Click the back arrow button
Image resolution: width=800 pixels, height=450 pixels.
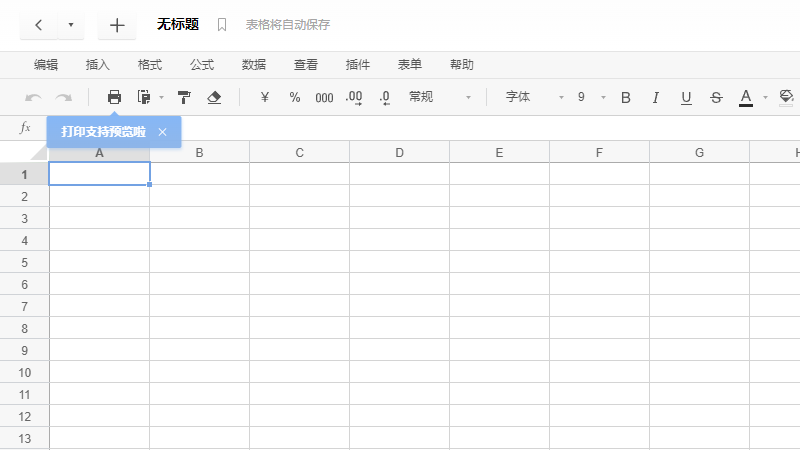[x=38, y=25]
